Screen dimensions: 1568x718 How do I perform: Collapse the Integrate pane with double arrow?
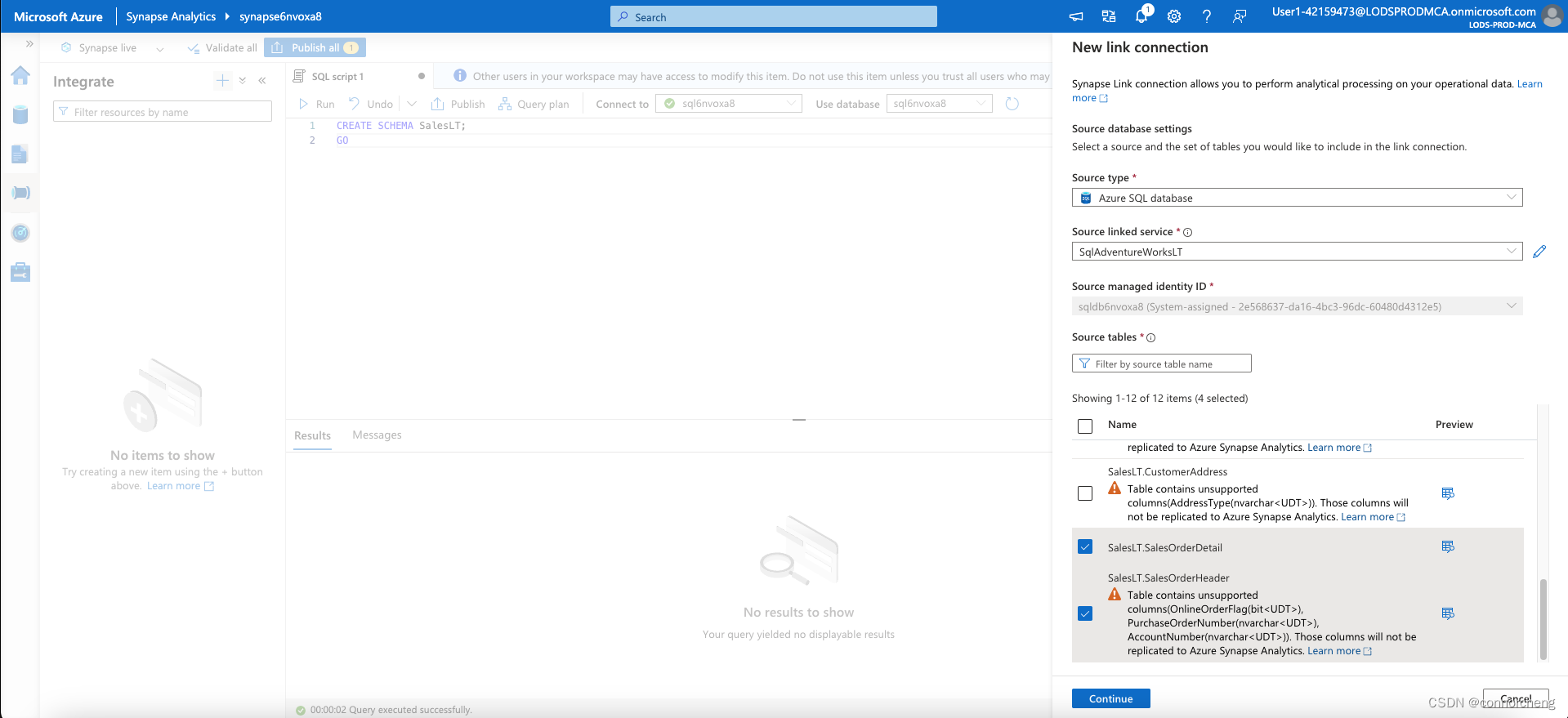[x=262, y=80]
